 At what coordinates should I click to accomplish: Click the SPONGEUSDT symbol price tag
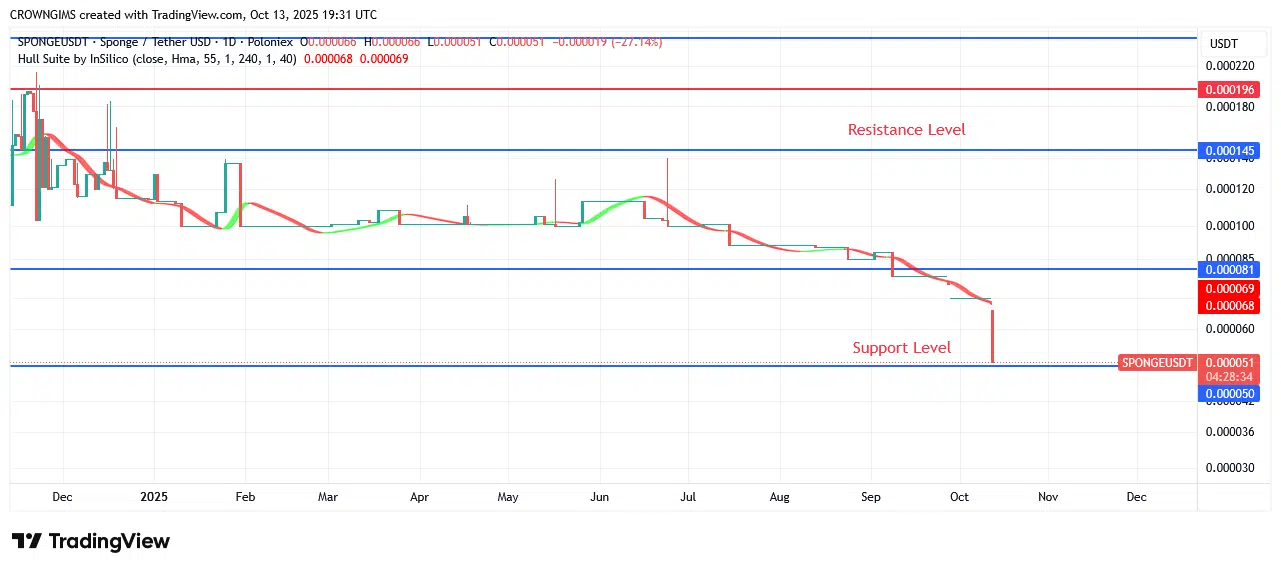coord(1157,362)
